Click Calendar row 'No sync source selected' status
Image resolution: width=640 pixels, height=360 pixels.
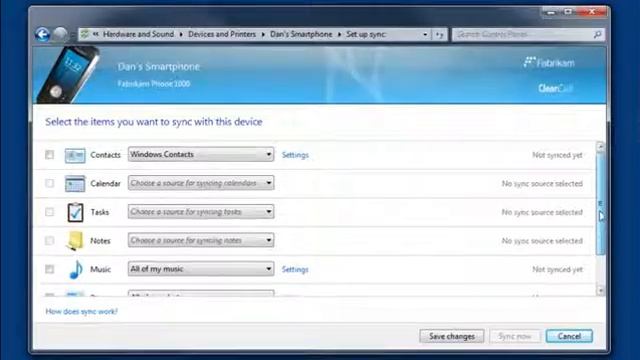click(542, 184)
